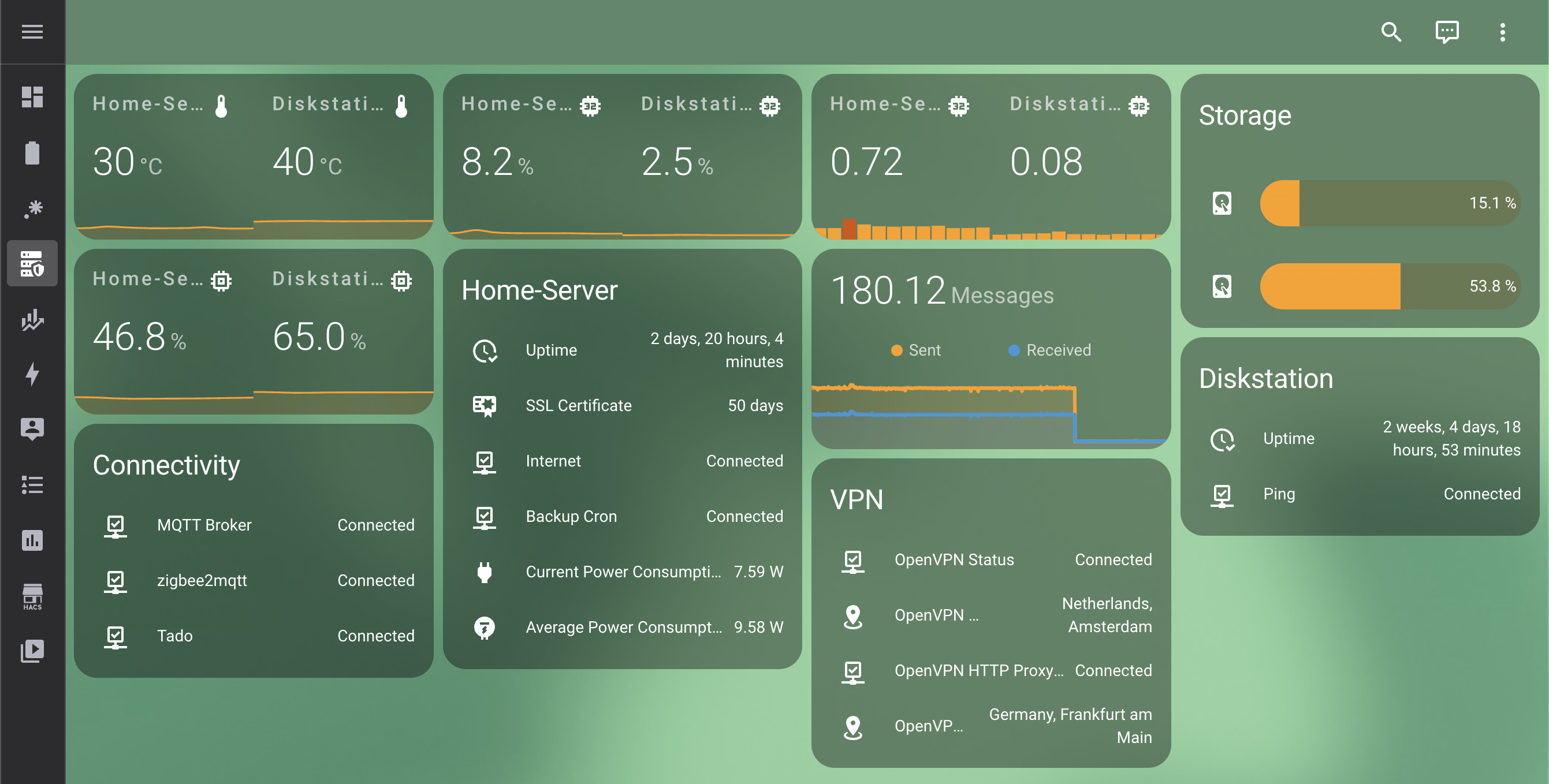Open the to-do list sidebar tab
Screen dimensions: 1549x784
pos(32,484)
